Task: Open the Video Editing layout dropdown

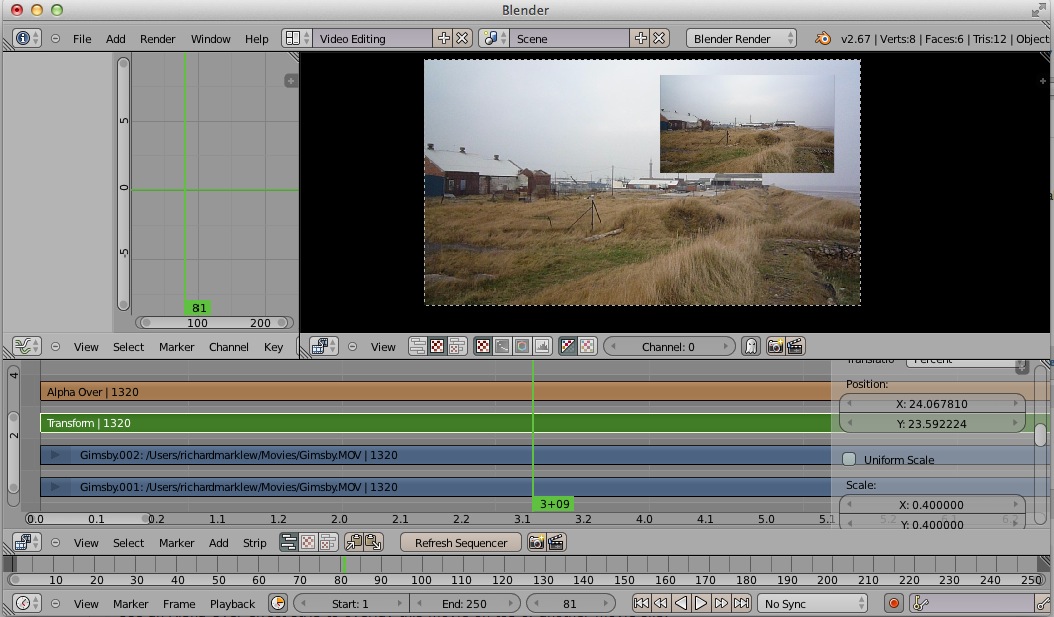Action: pos(372,38)
